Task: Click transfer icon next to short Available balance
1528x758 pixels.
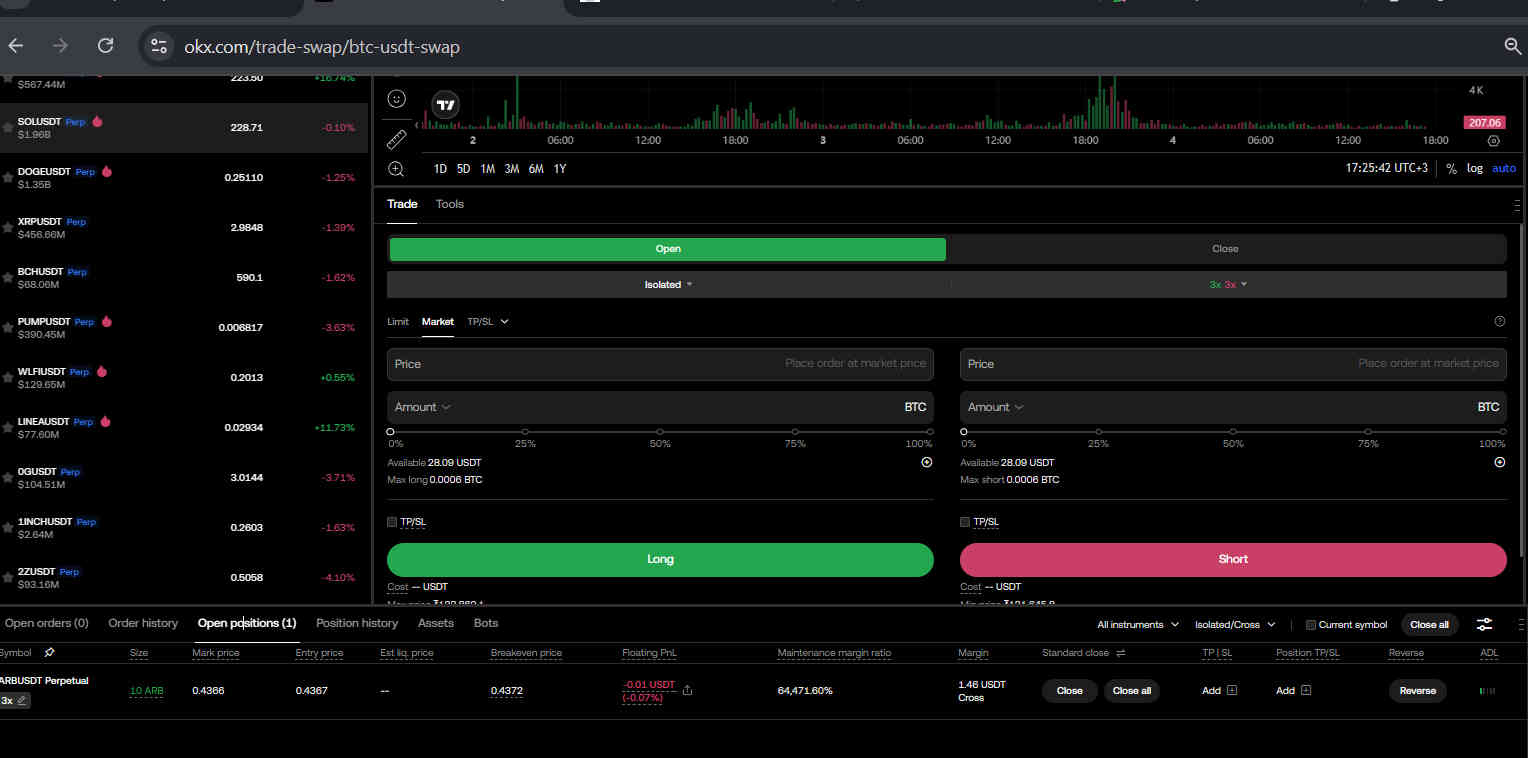Action: (1499, 463)
